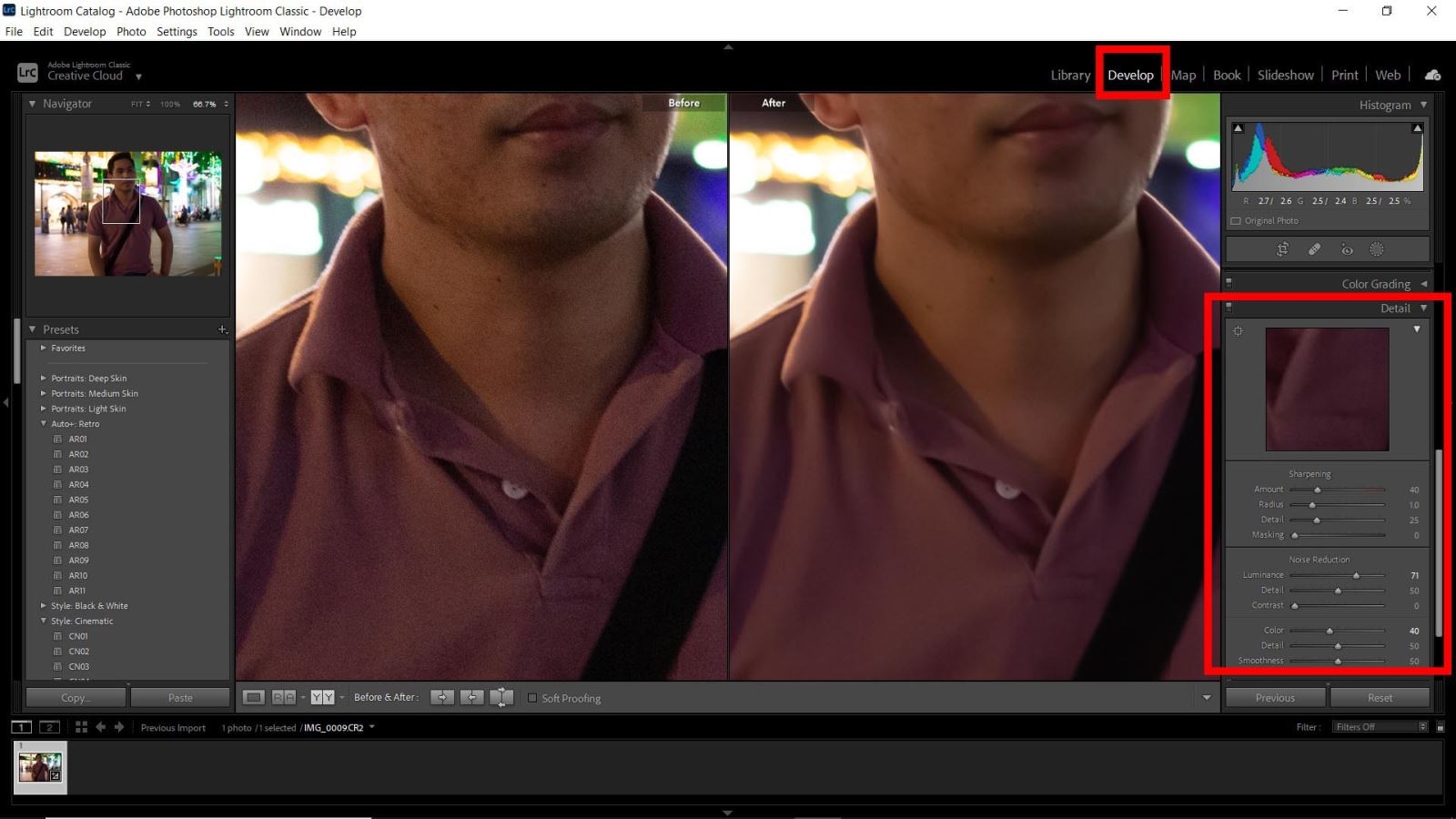This screenshot has width=1456, height=819.
Task: Open the Settings menu
Action: coord(177,31)
